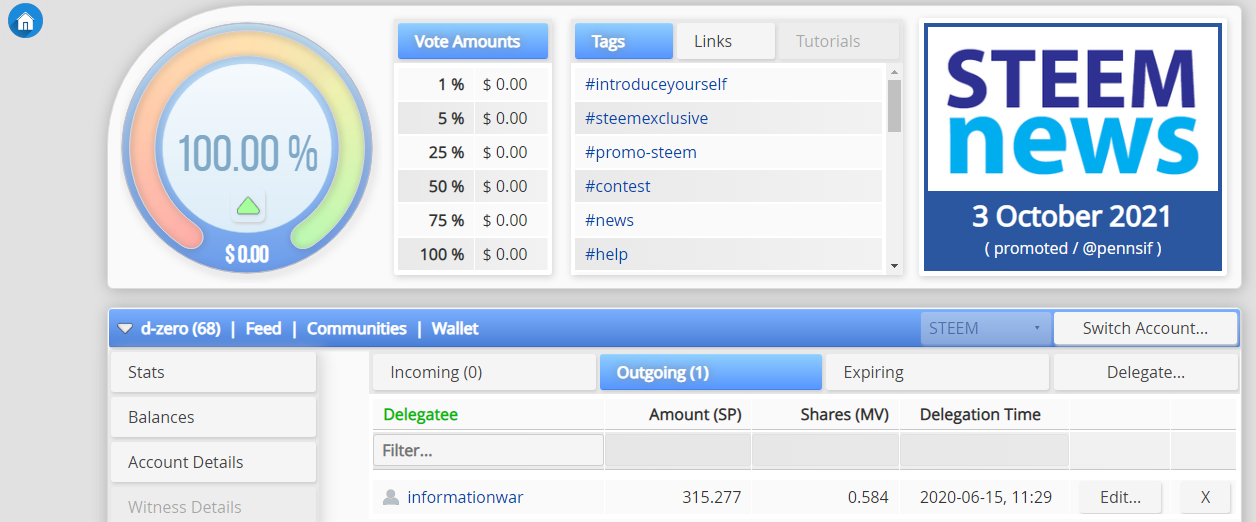Select the #help tag
The width and height of the screenshot is (1256, 522).
606,254
